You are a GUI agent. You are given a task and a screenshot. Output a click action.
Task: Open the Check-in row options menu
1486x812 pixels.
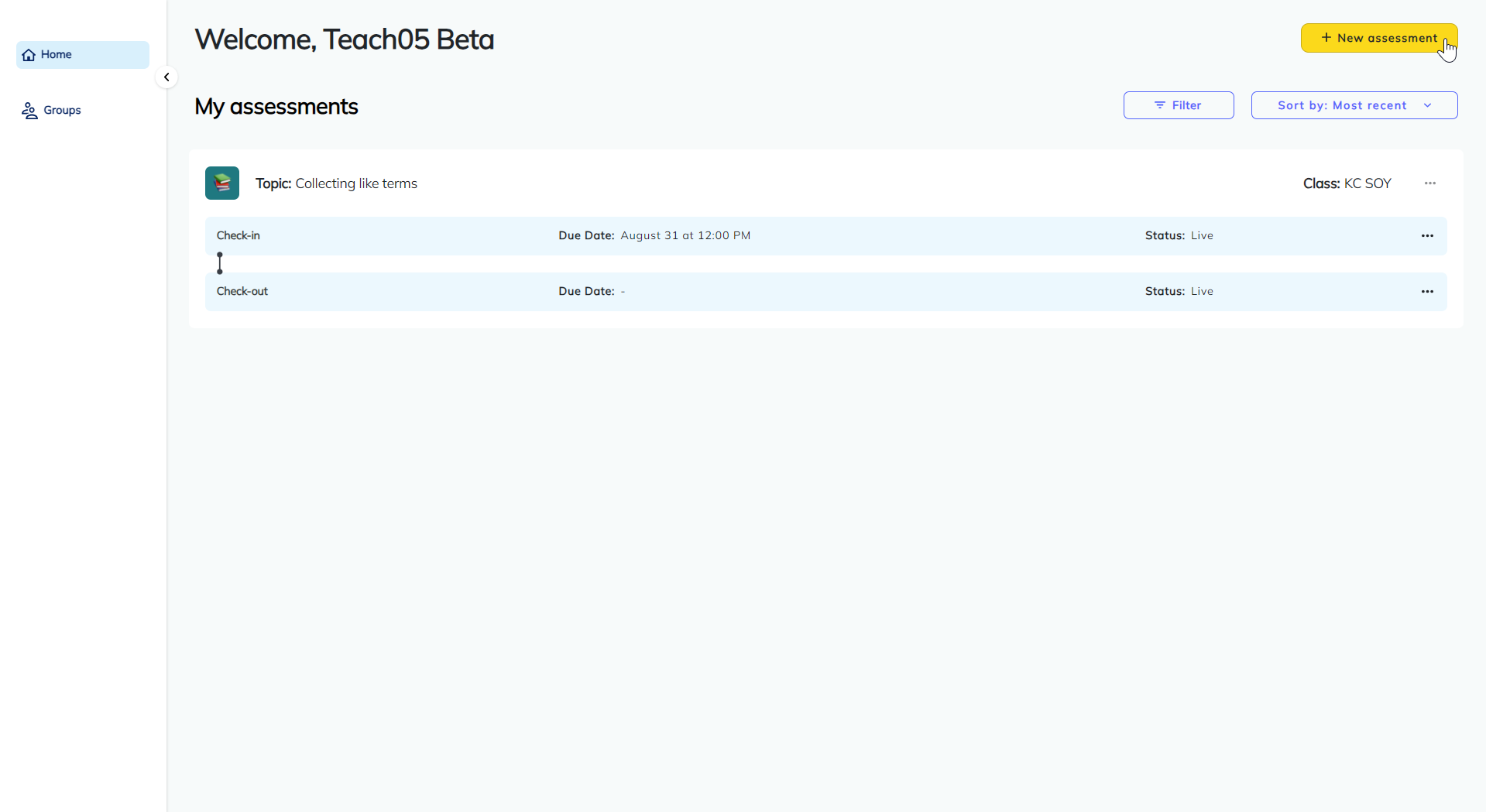coord(1426,236)
